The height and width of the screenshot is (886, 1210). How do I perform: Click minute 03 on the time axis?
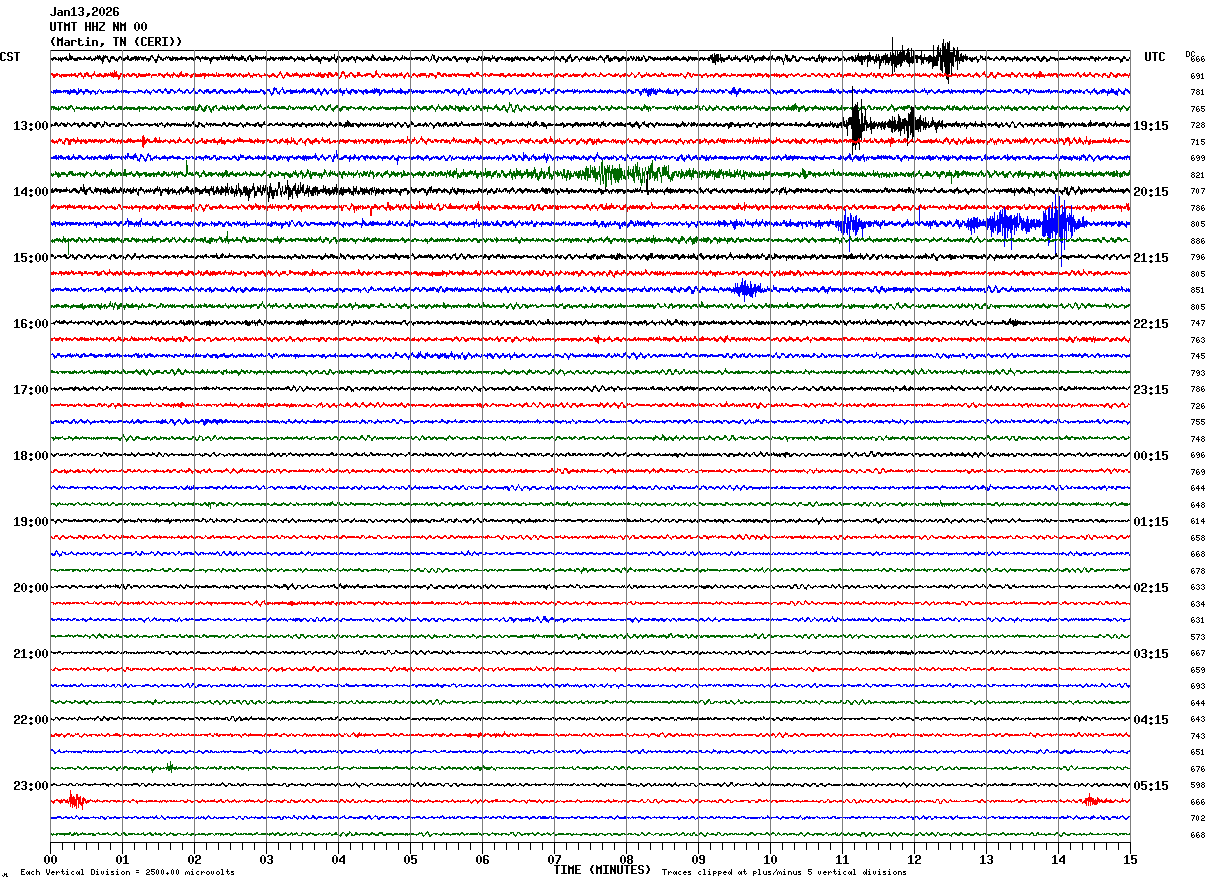(x=266, y=859)
